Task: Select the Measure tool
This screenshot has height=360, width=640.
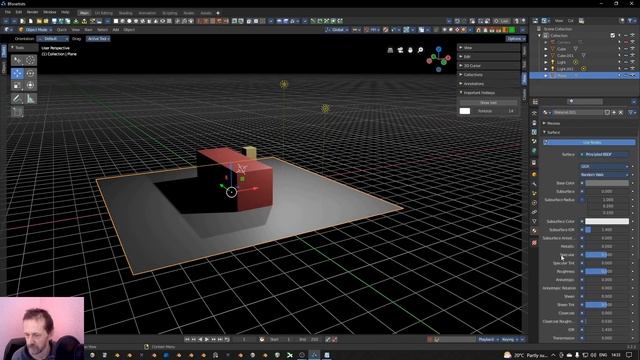Action: (30, 98)
